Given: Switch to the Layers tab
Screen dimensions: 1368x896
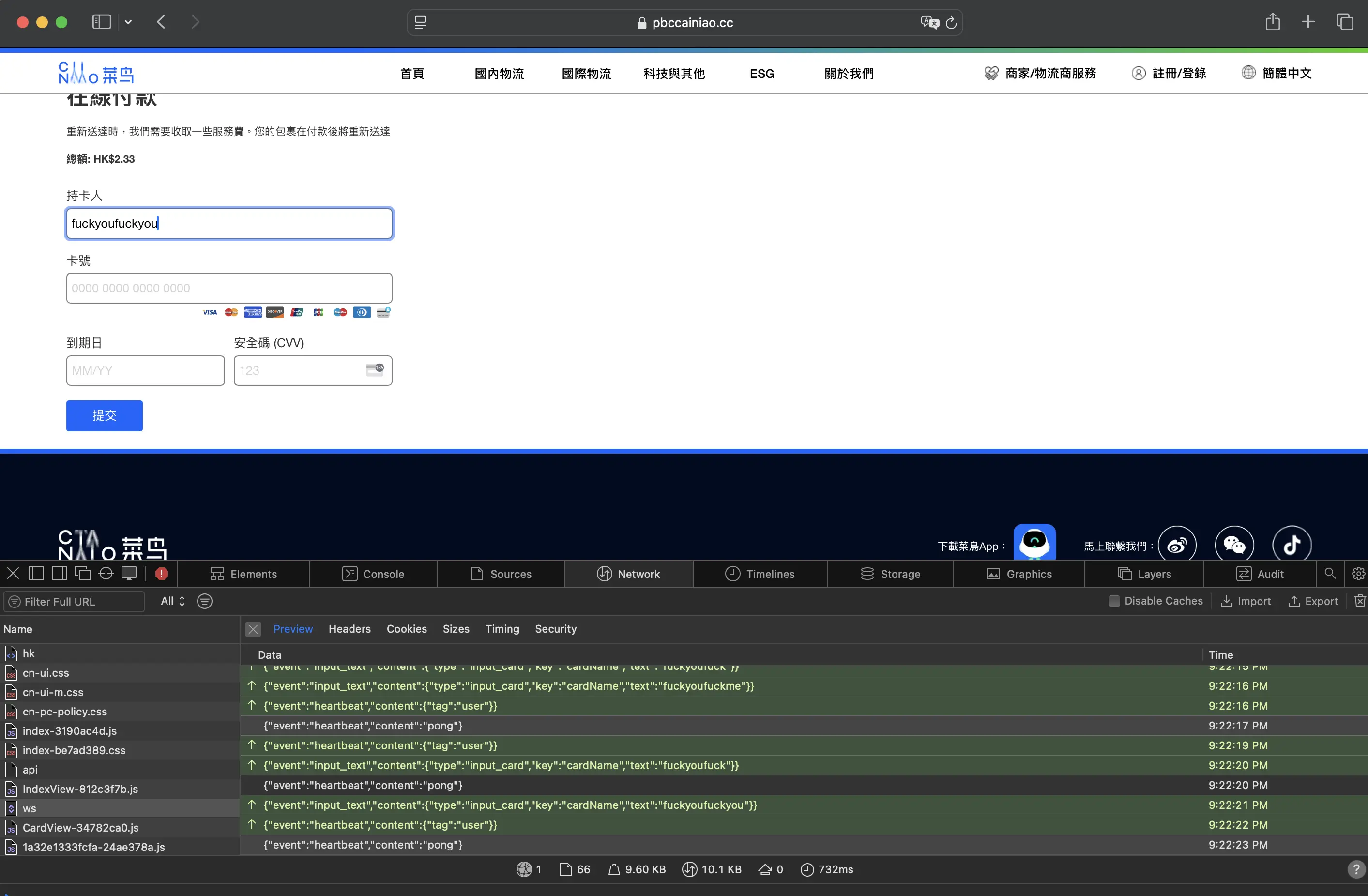Looking at the screenshot, I should point(1144,574).
